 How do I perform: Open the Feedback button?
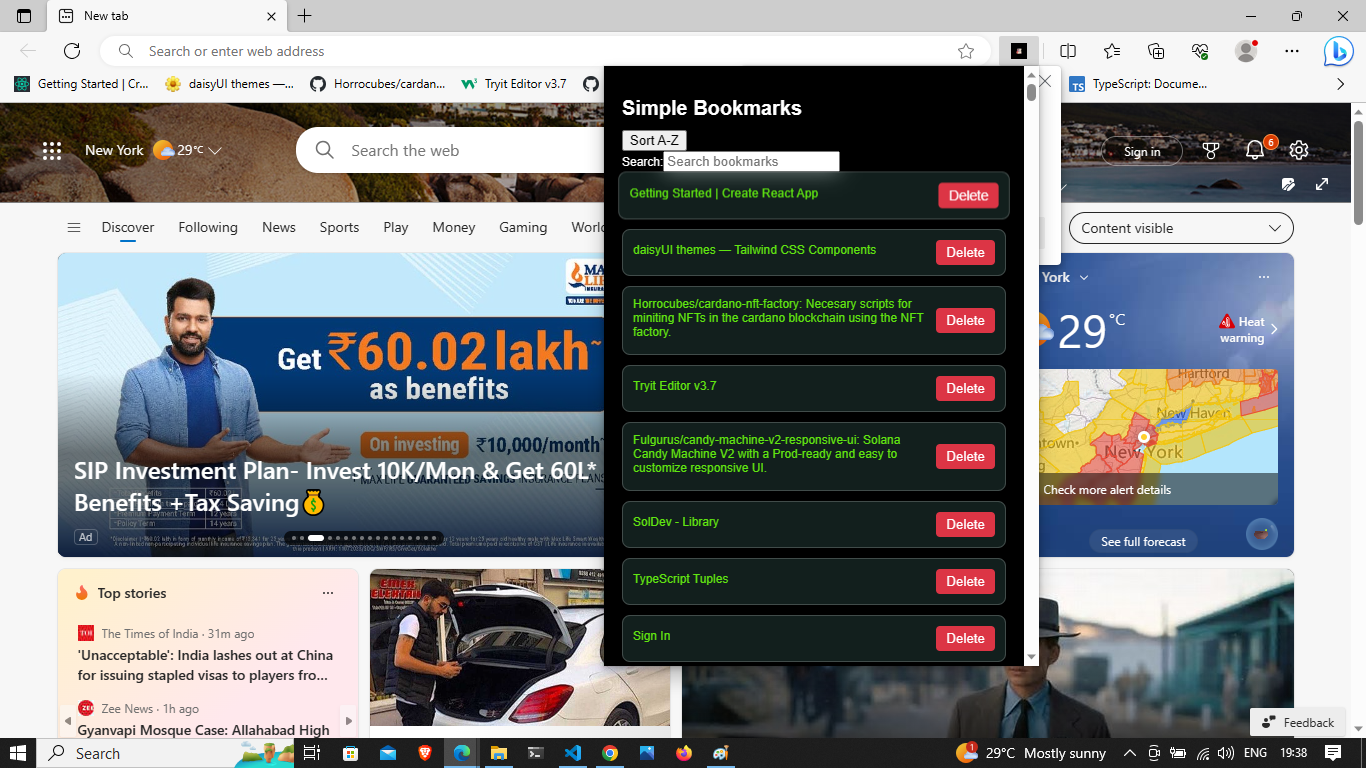tap(1298, 722)
